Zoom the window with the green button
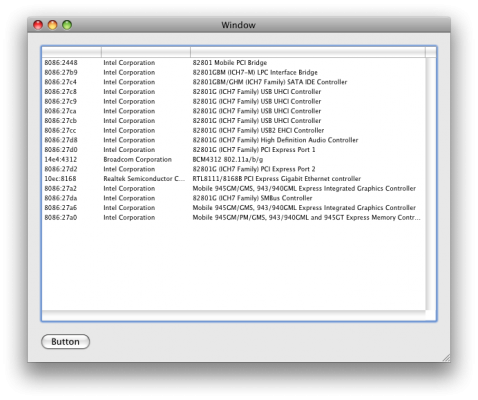 point(67,25)
